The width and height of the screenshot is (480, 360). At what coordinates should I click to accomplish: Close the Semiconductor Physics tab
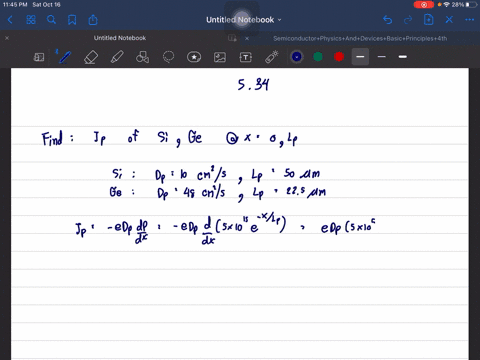point(247,38)
